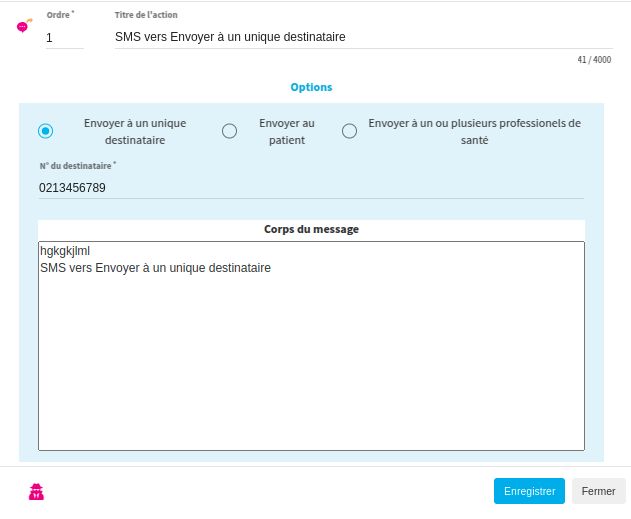Click the pink SMS bubble icon

click(24, 26)
